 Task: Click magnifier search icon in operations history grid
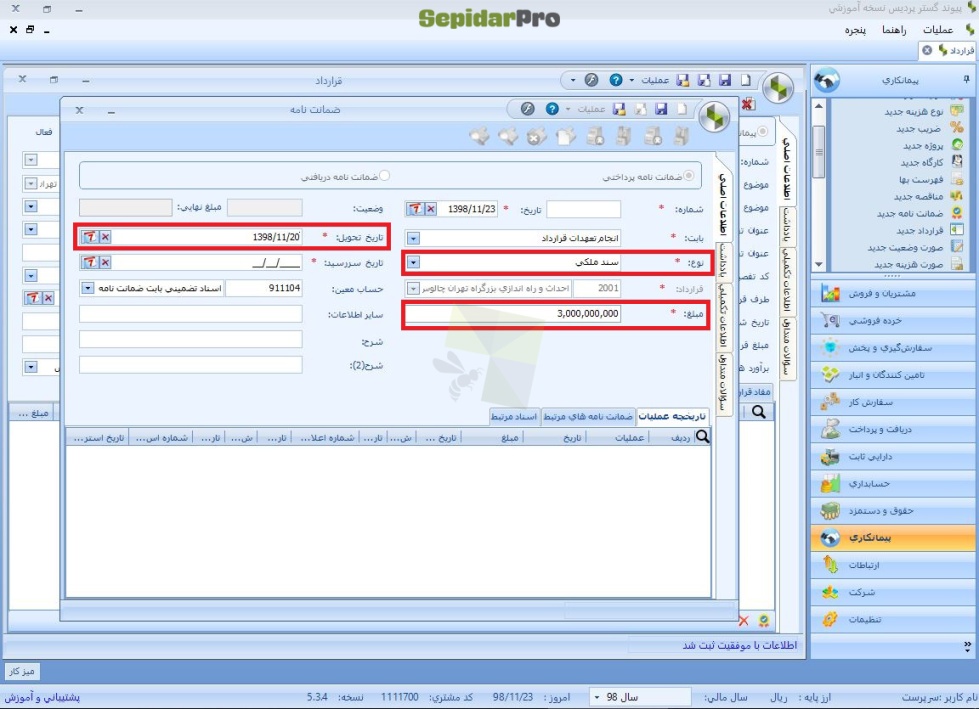pos(702,437)
